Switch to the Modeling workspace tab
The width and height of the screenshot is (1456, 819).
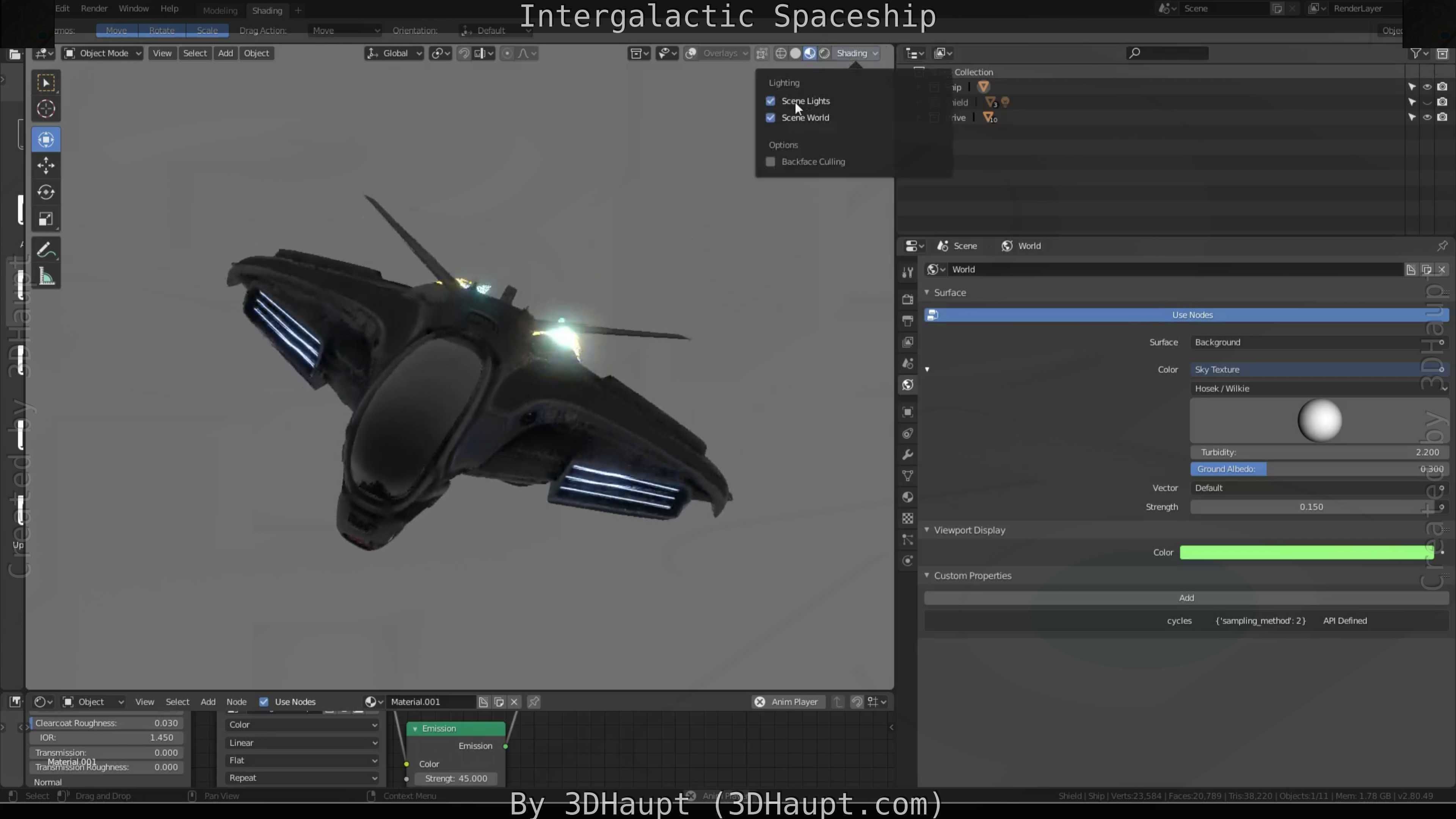(x=220, y=10)
